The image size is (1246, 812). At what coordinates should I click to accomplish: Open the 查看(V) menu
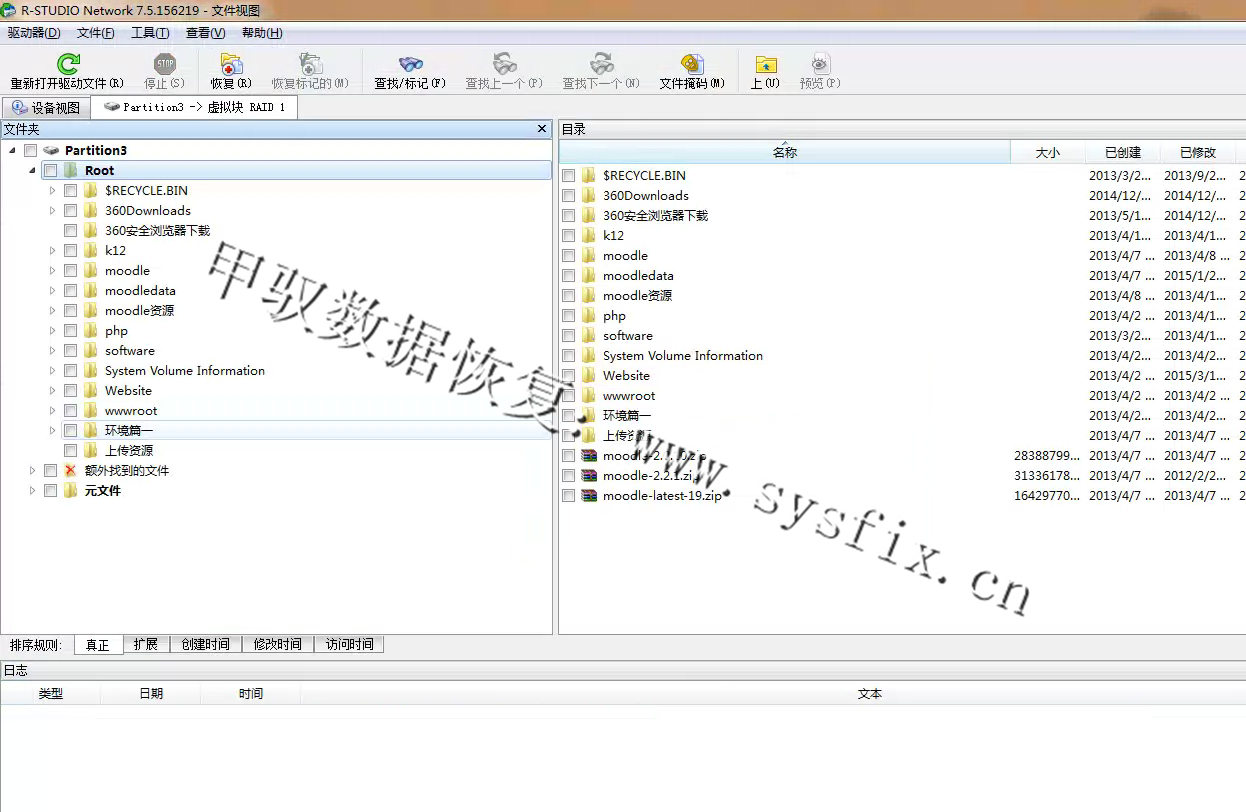coord(205,32)
